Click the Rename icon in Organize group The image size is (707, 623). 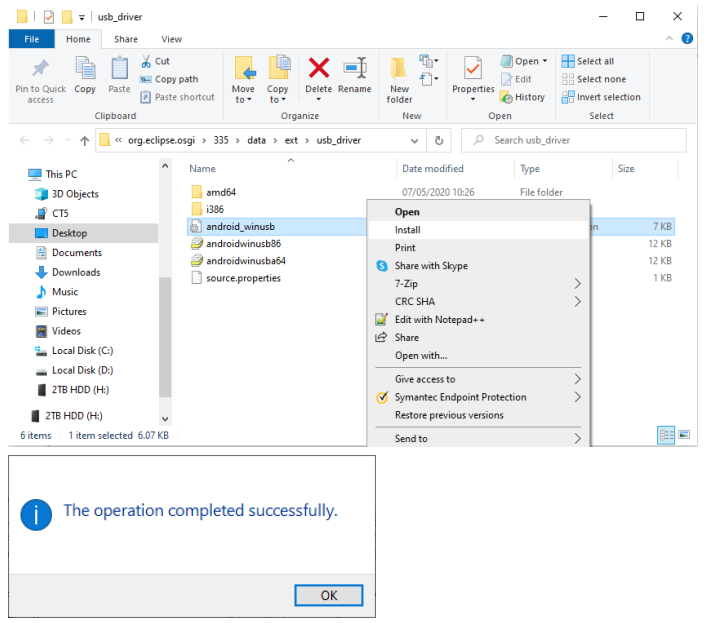coord(354,69)
